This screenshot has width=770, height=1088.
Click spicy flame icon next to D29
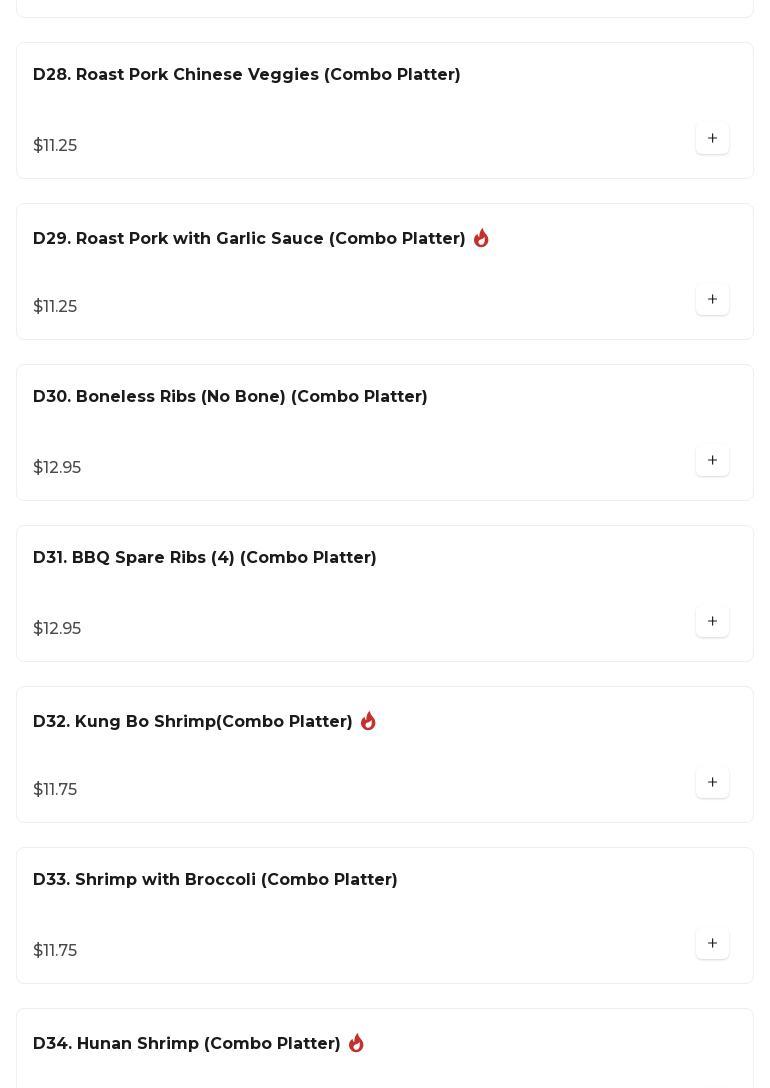(x=481, y=238)
